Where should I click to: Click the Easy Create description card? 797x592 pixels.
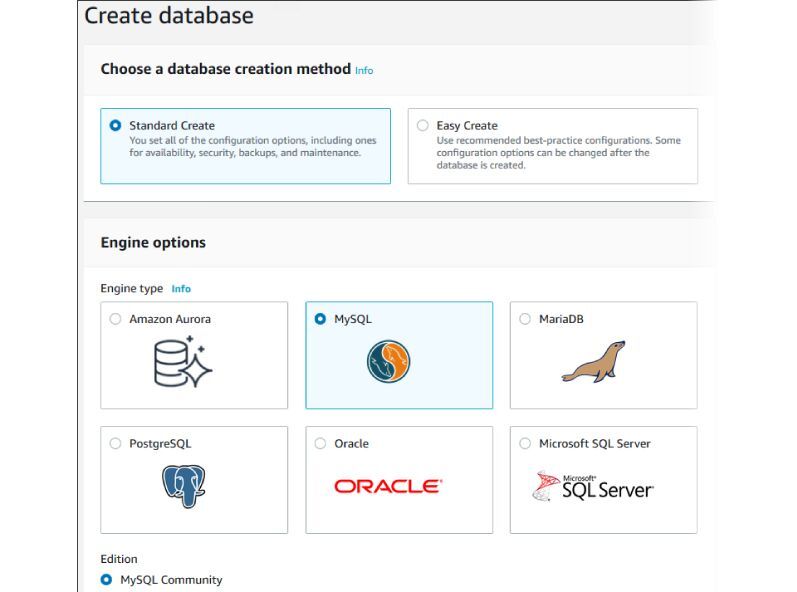pyautogui.click(x=553, y=146)
